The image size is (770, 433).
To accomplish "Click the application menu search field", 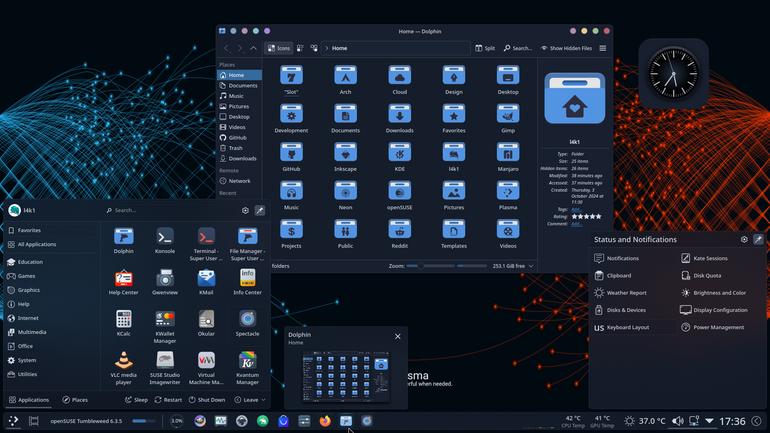I will tap(172, 210).
